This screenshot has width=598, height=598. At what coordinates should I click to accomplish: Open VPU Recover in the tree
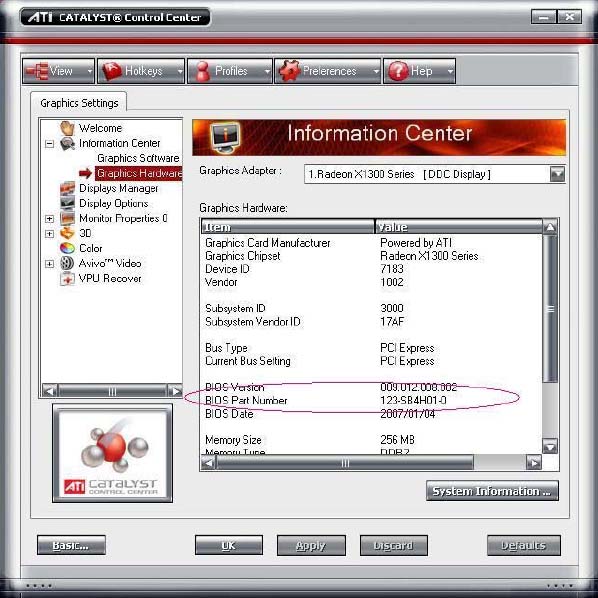[110, 278]
